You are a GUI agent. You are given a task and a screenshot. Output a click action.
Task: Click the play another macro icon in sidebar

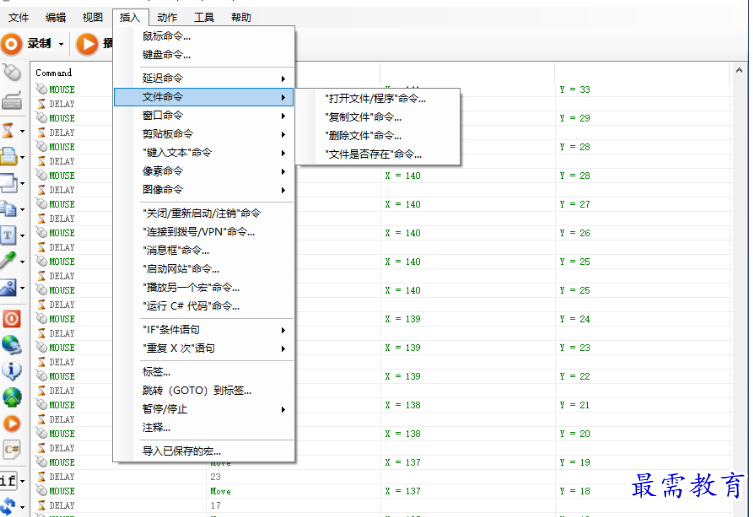pos(12,423)
